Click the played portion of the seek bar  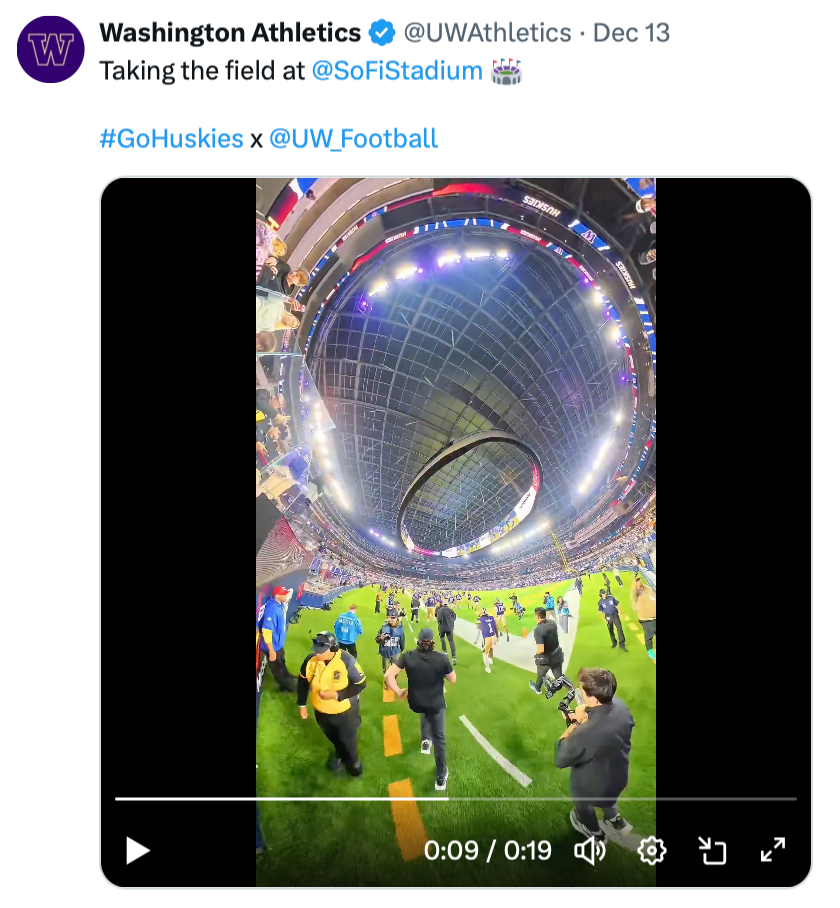(x=280, y=798)
